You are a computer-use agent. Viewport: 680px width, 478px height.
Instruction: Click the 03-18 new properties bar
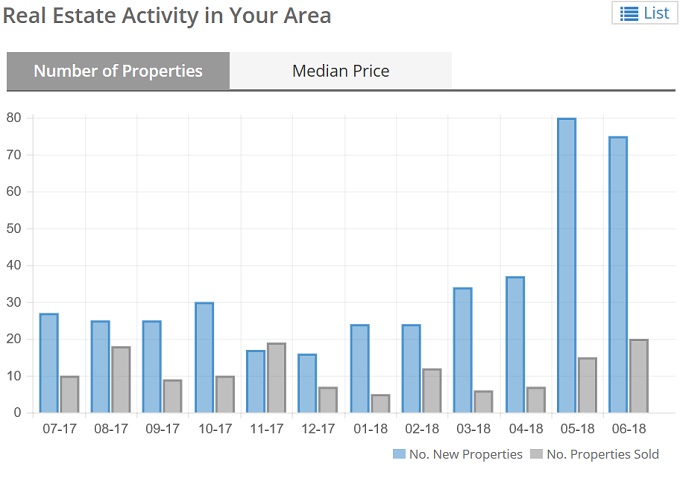(463, 350)
